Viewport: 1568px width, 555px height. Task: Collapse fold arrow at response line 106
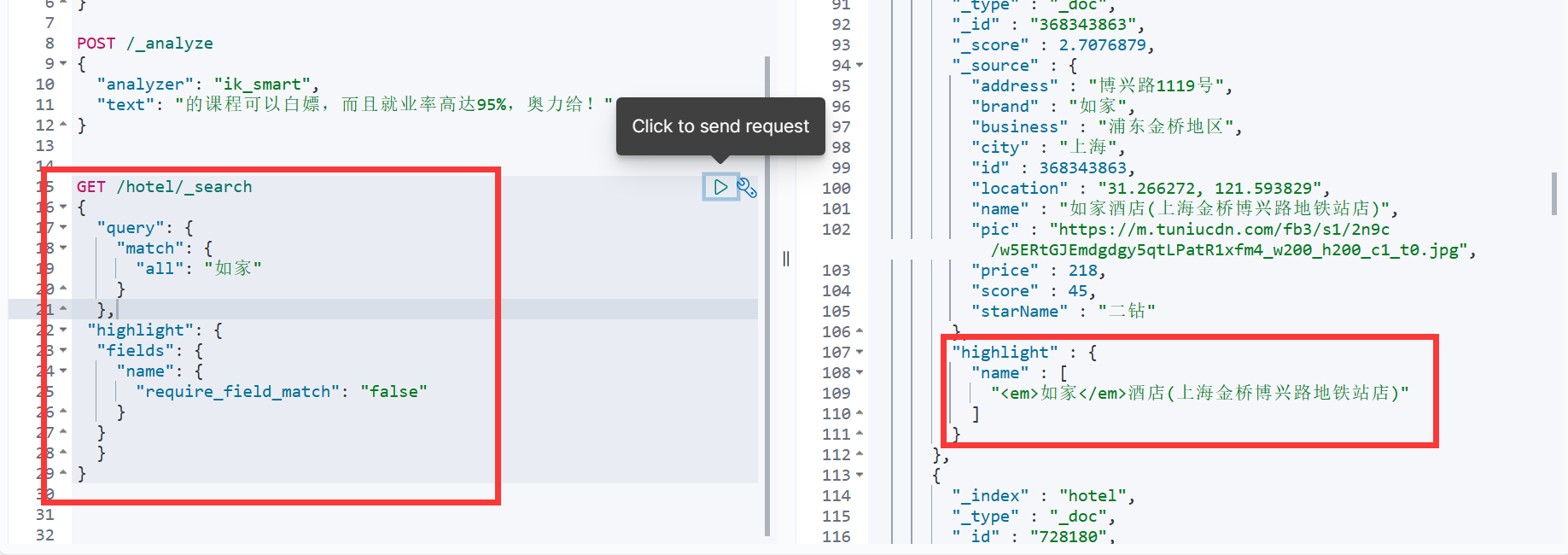click(860, 332)
